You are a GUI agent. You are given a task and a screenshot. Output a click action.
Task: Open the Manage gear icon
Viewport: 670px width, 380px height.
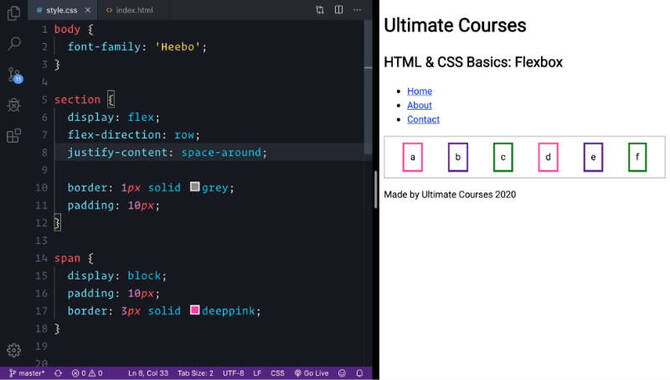(14, 350)
